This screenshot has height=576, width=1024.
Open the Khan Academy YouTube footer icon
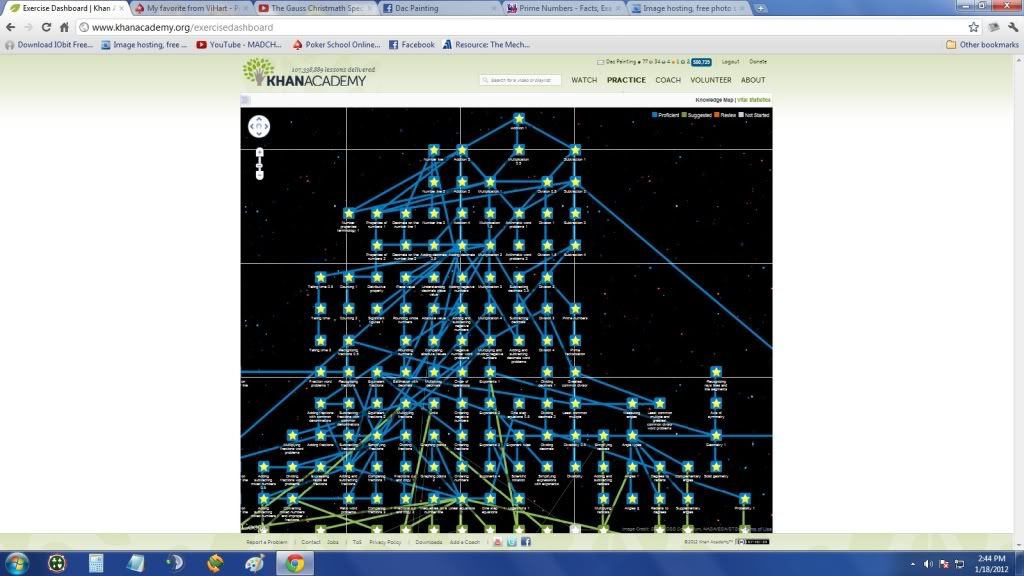(x=498, y=542)
